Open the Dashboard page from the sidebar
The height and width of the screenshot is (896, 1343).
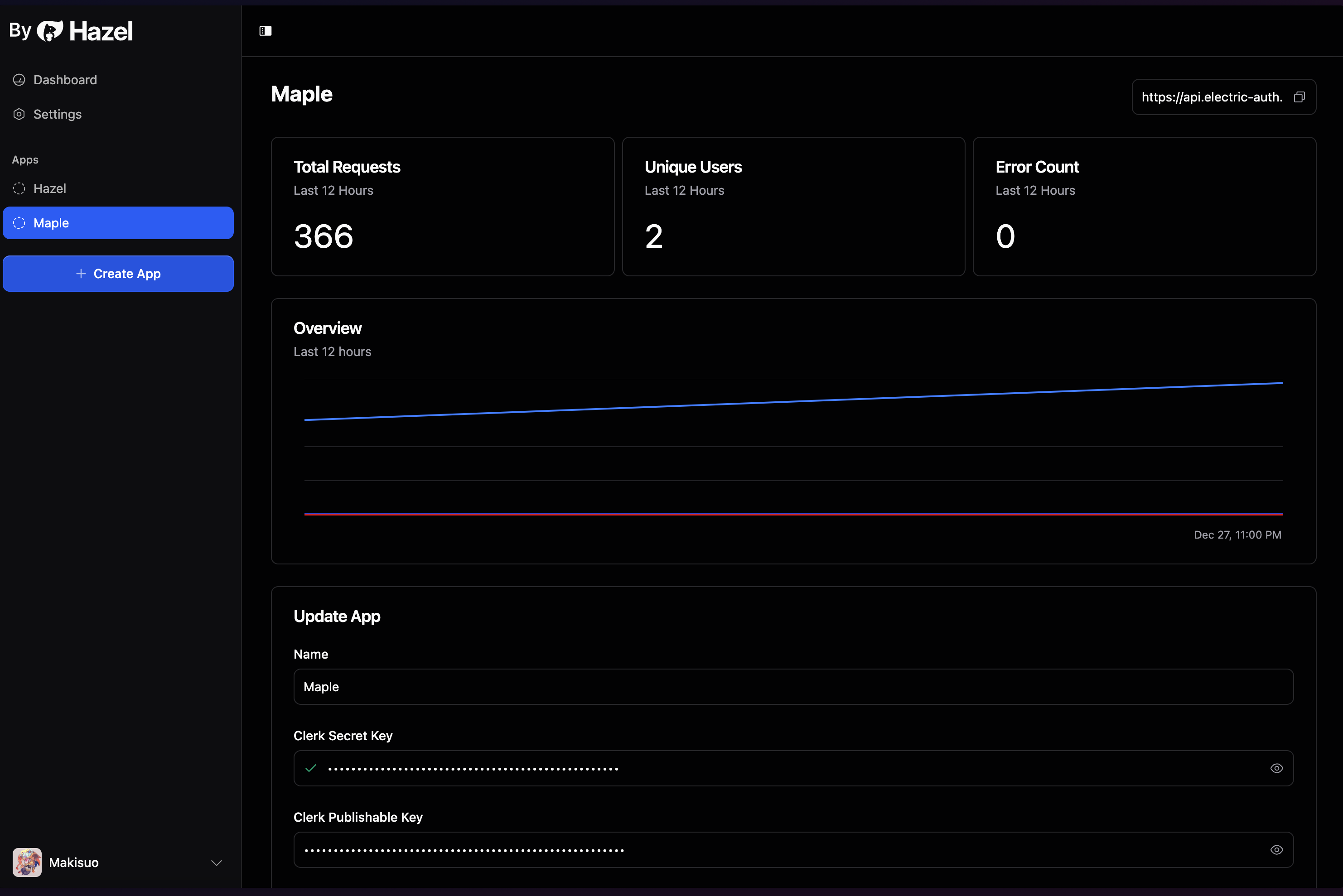(65, 79)
